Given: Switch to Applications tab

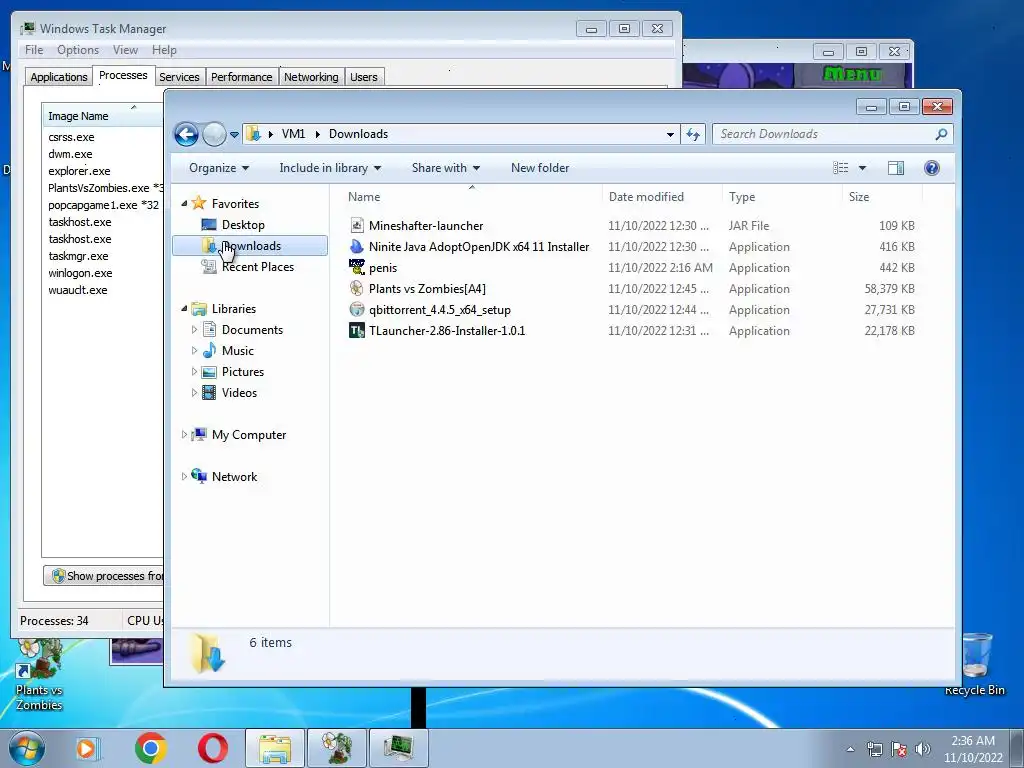Looking at the screenshot, I should [59, 77].
